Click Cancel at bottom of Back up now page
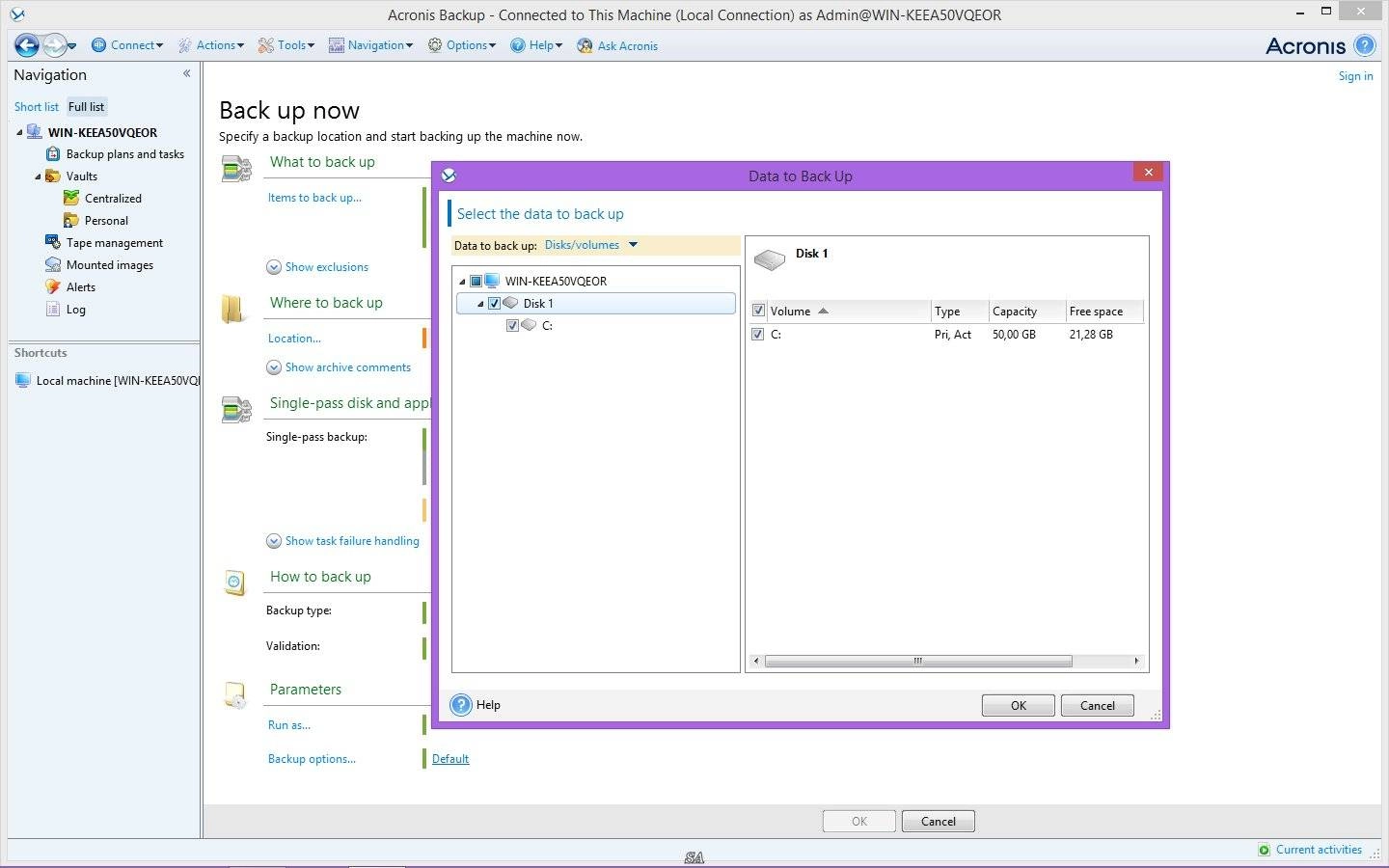This screenshot has height=868, width=1389. 939,822
